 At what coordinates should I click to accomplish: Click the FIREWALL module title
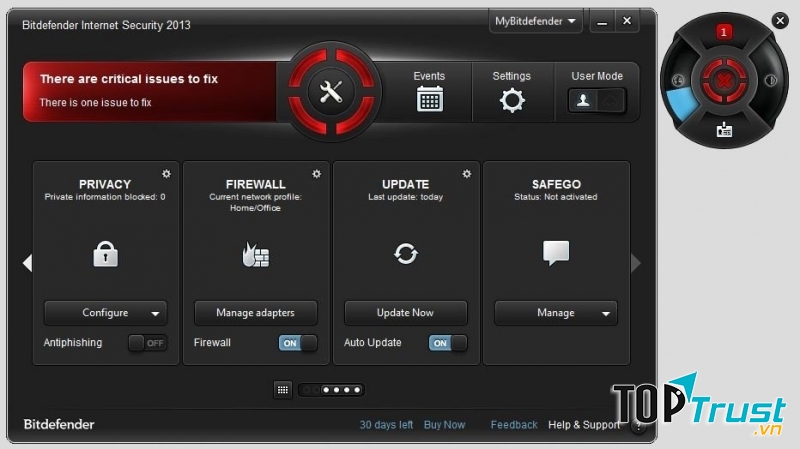point(256,184)
